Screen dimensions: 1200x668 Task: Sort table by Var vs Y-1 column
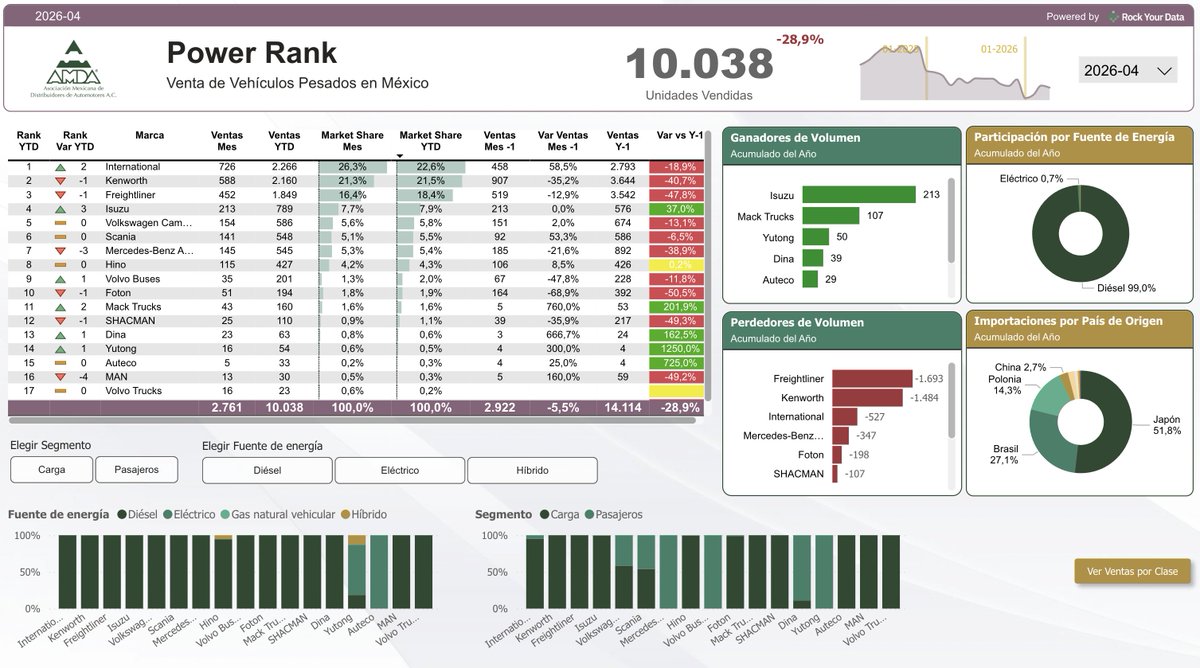[679, 135]
